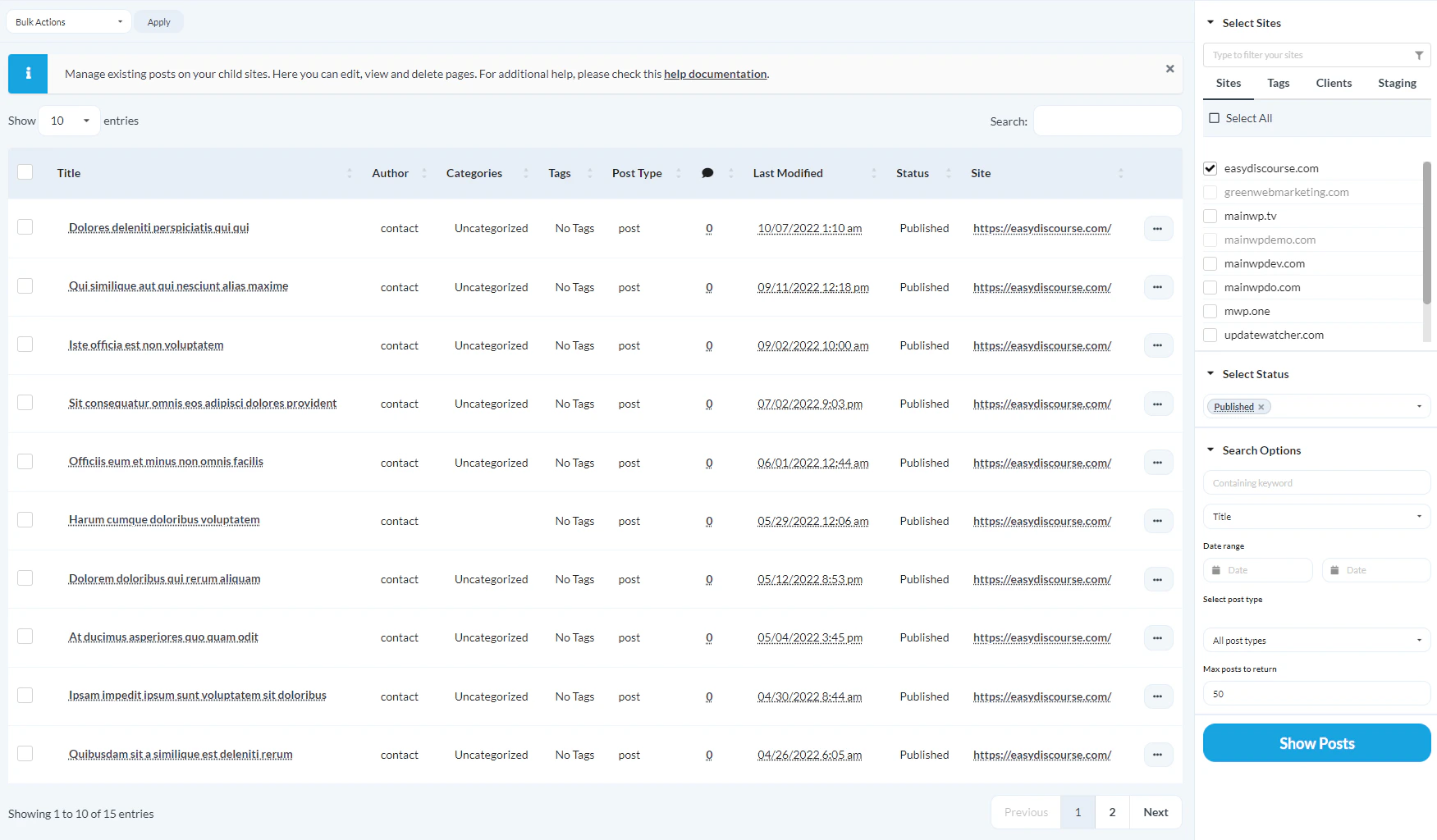Click the calendar icon in the second Date field
Viewport: 1437px width, 840px height.
[1334, 570]
